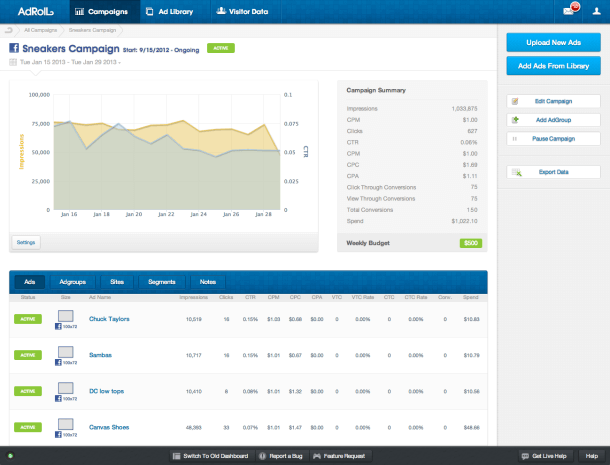This screenshot has height=465, width=610.
Task: Open the date range picker dropdown
Action: click(x=70, y=62)
